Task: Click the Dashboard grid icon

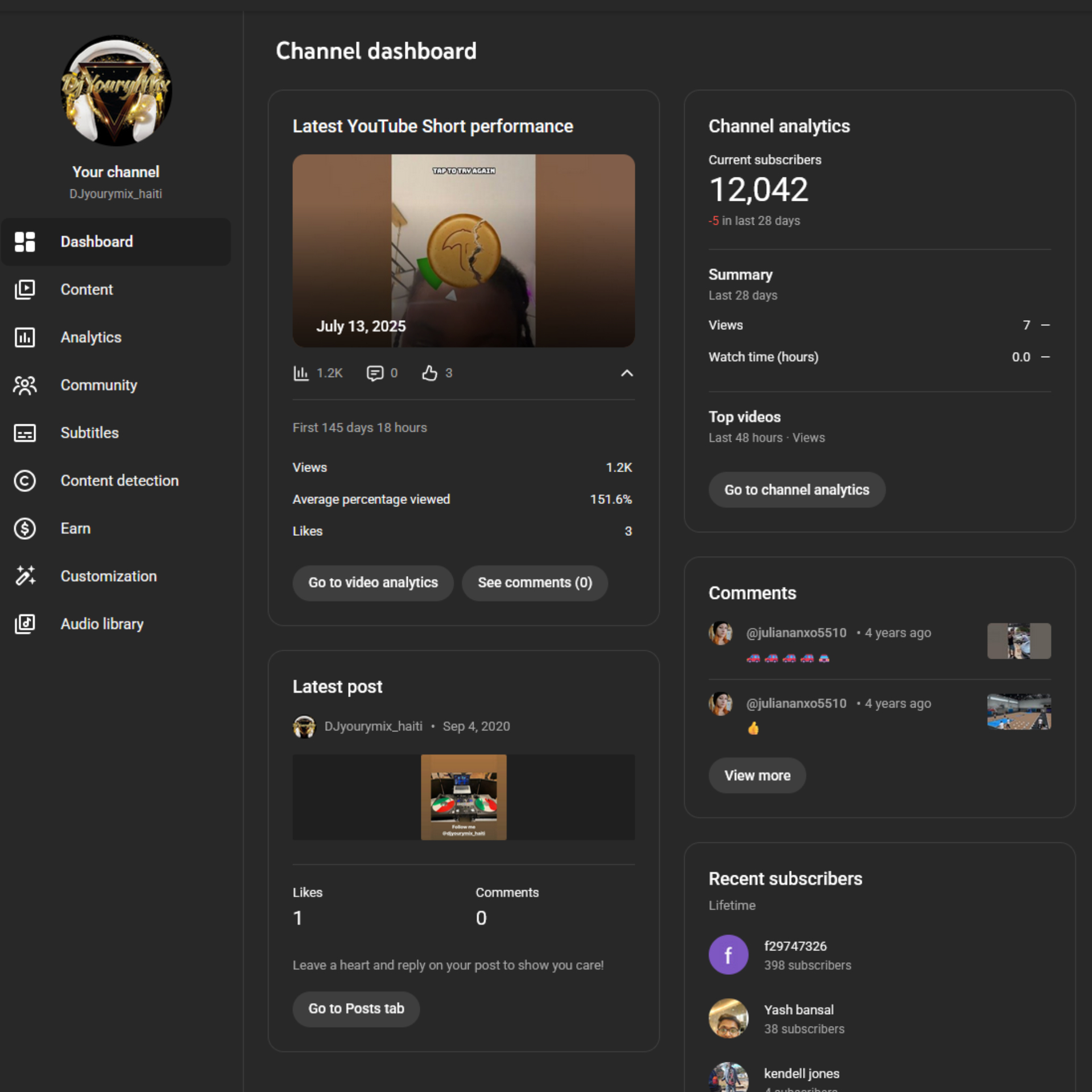Action: click(24, 242)
